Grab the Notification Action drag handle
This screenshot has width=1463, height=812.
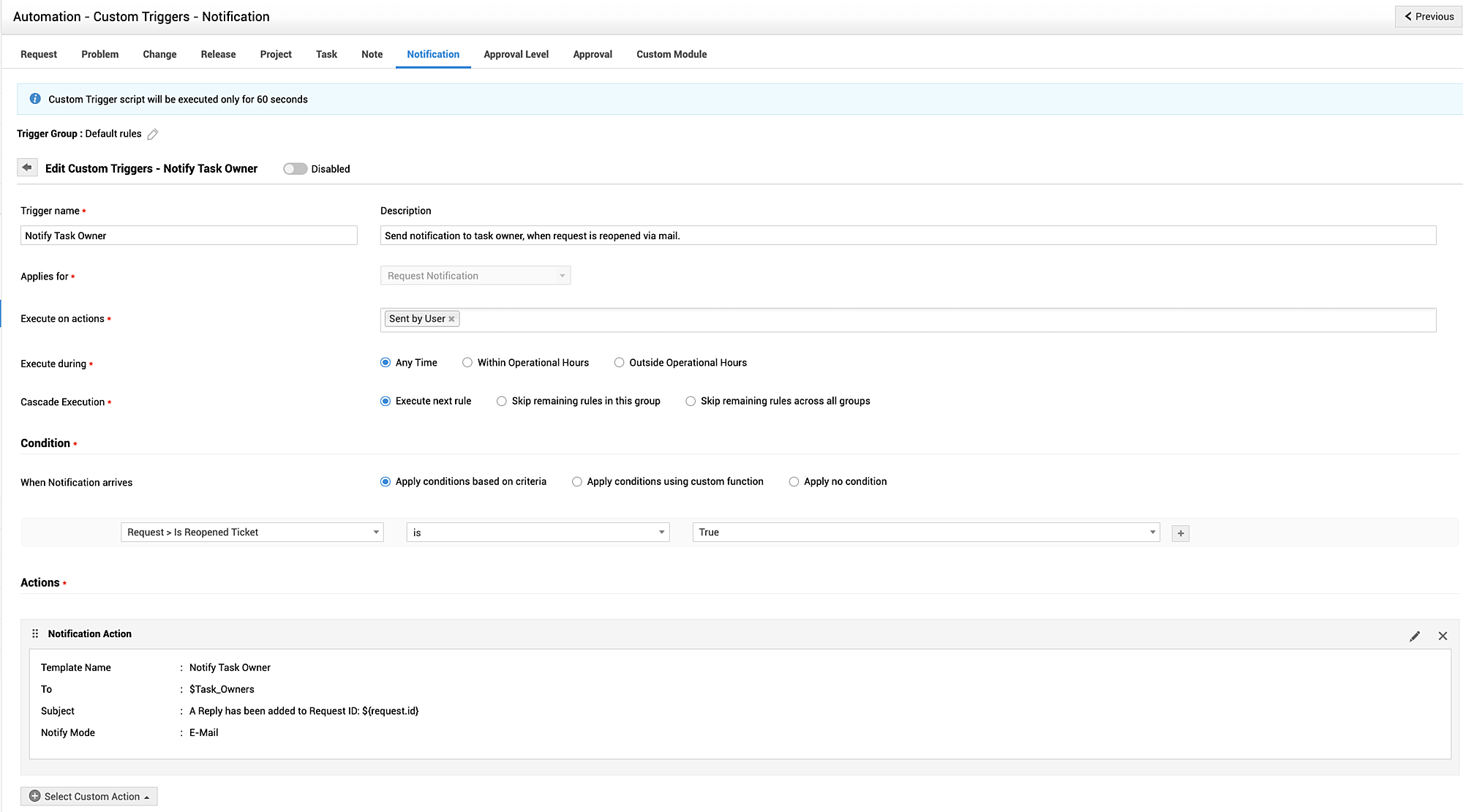pyautogui.click(x=35, y=634)
